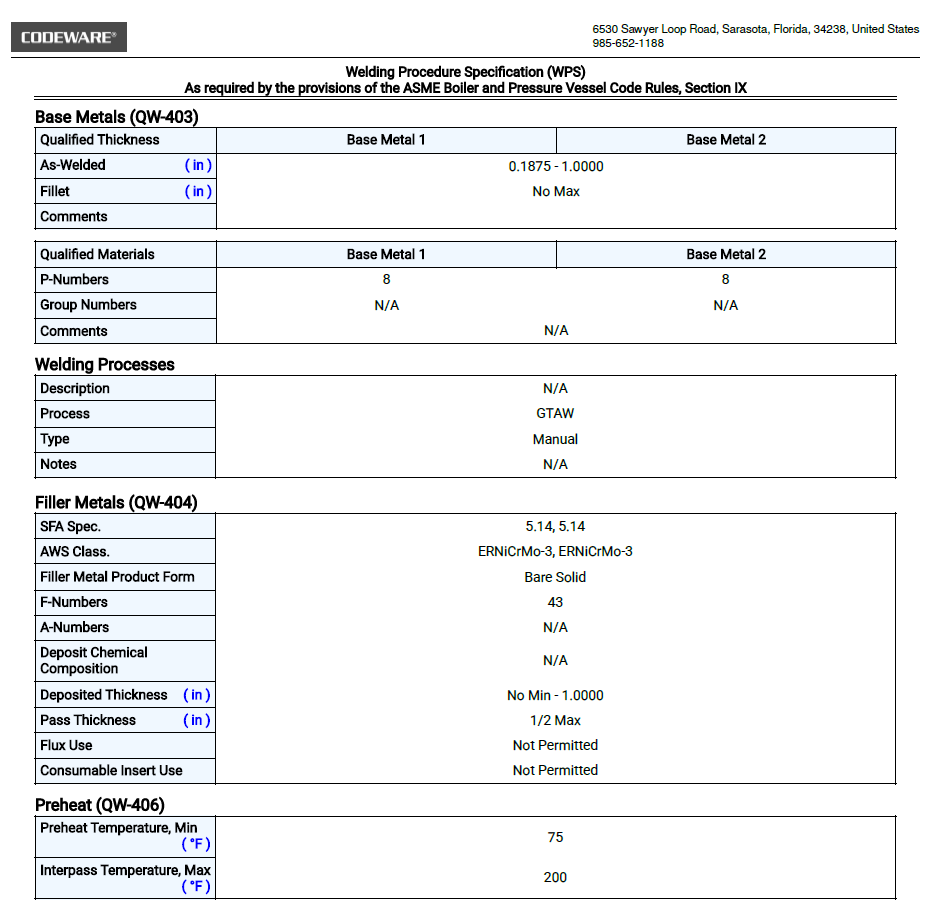Click the inch unit beside Deposited Thickness
Screen dimensions: 930x924
[197, 695]
